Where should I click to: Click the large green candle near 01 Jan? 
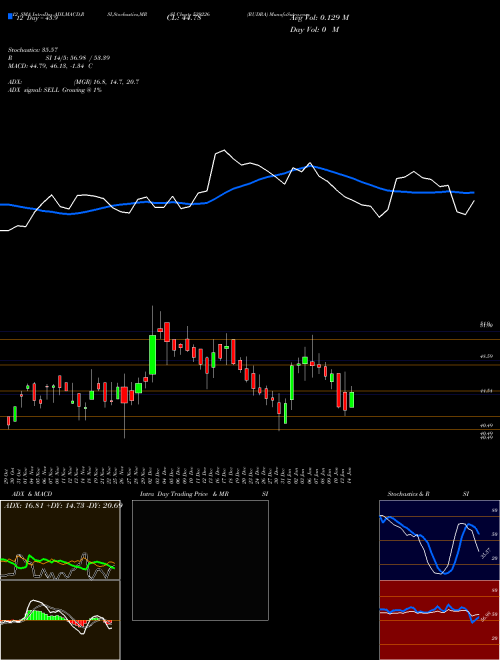point(292,383)
